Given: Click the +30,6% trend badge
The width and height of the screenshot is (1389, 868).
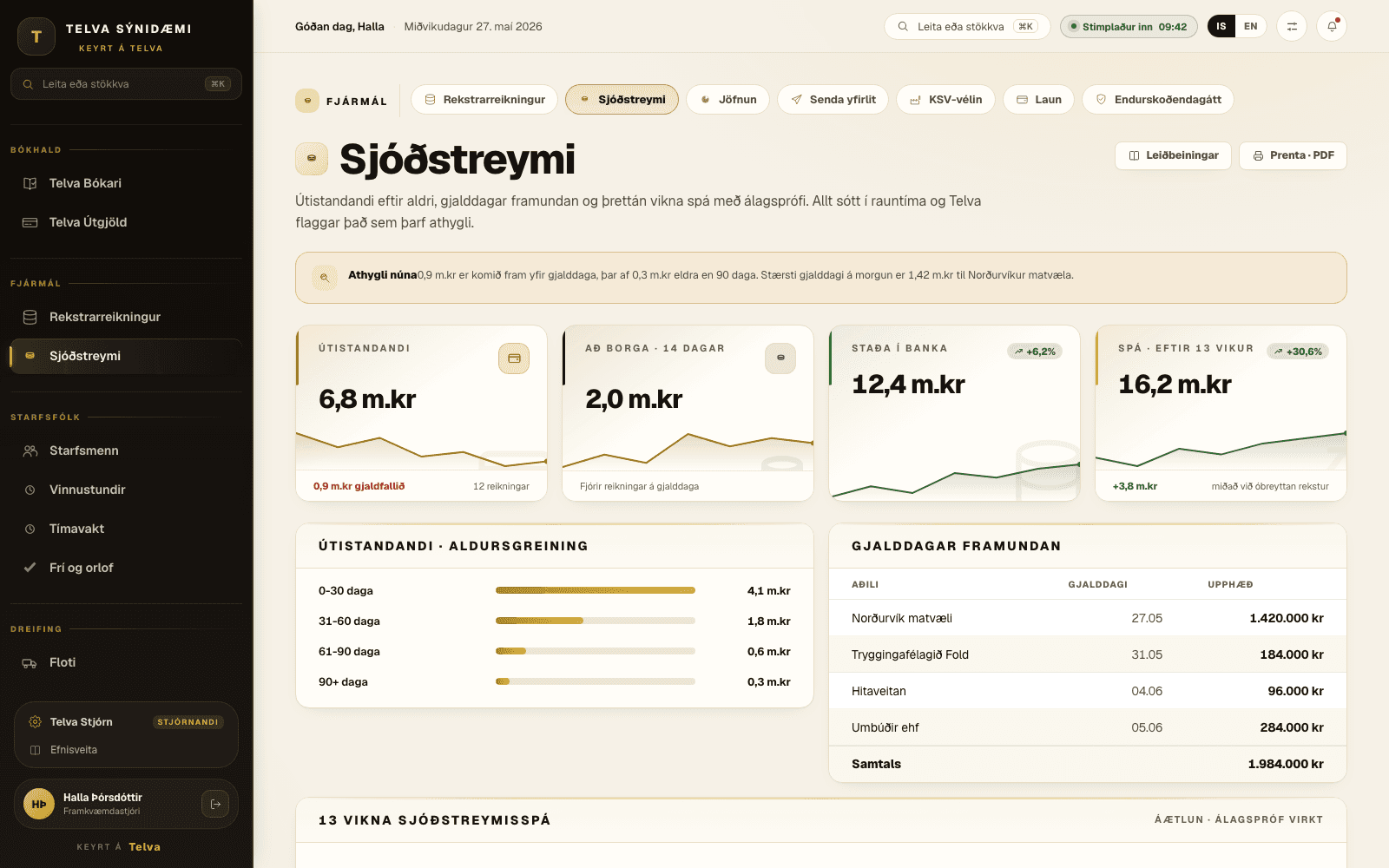Looking at the screenshot, I should tap(1298, 352).
